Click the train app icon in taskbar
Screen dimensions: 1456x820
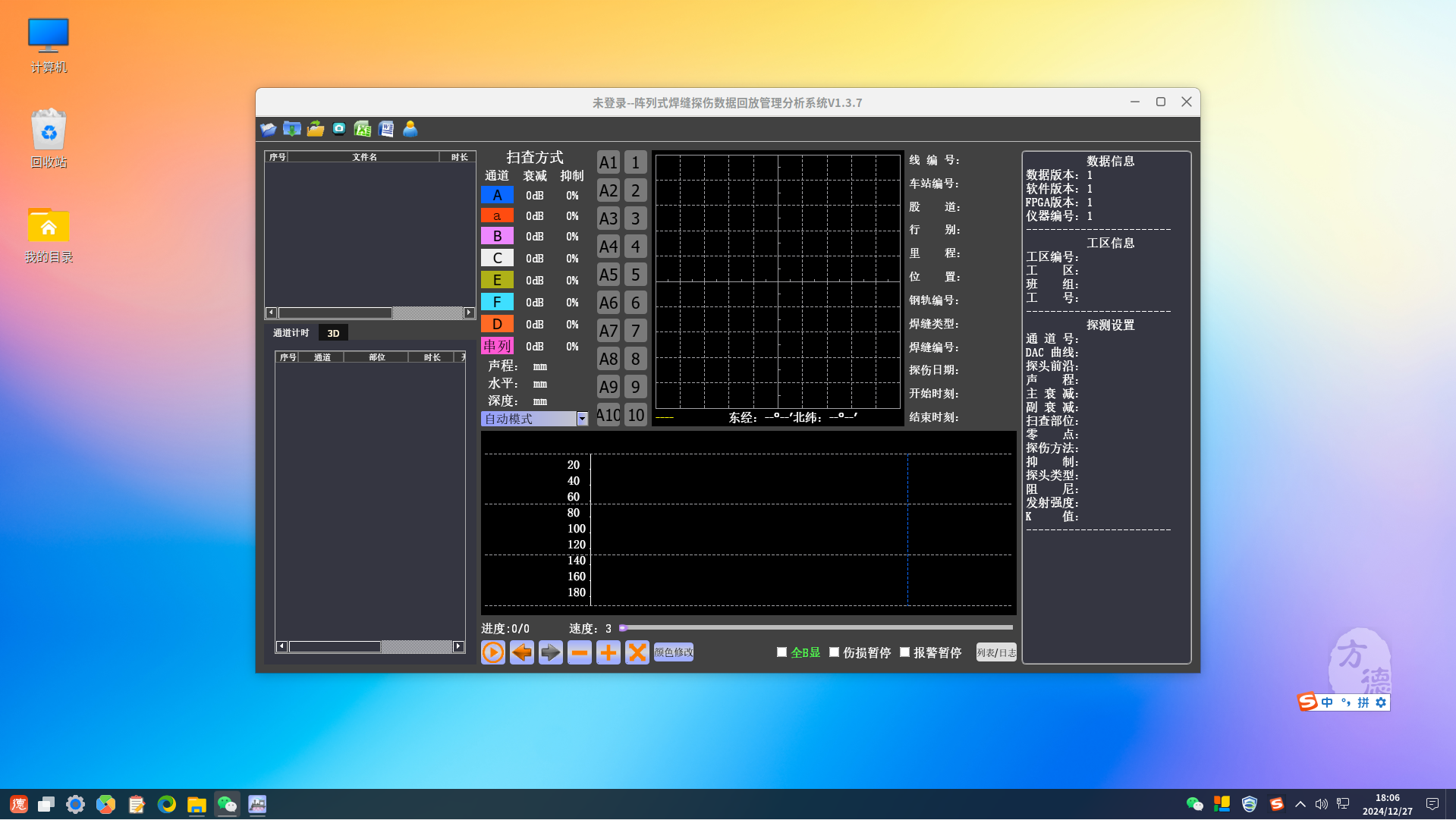point(257,804)
